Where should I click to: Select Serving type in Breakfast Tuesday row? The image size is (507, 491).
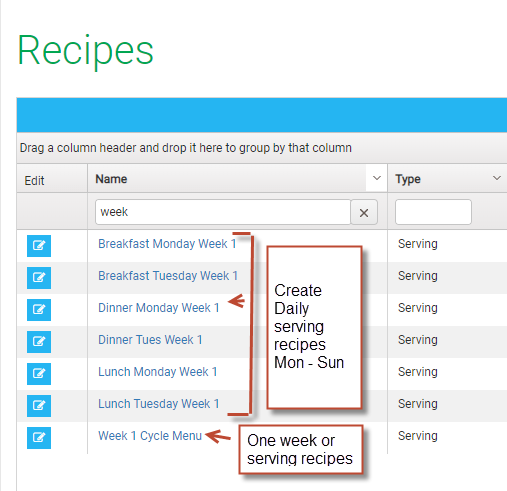[418, 276]
